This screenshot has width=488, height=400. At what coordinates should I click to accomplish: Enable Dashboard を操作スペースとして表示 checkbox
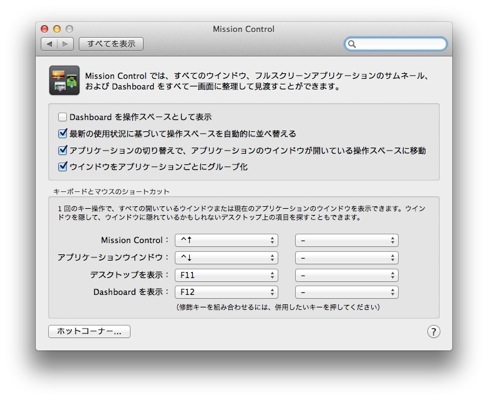coord(62,117)
